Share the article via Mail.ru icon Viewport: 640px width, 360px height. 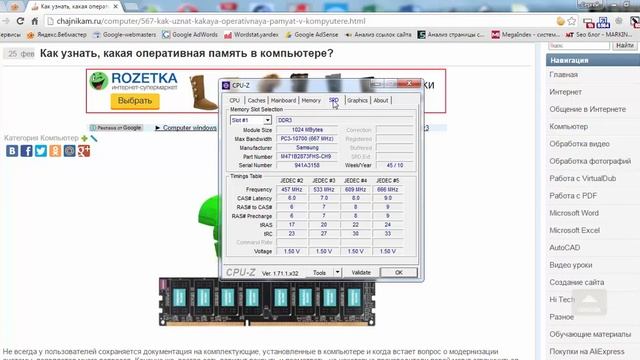tap(69, 151)
